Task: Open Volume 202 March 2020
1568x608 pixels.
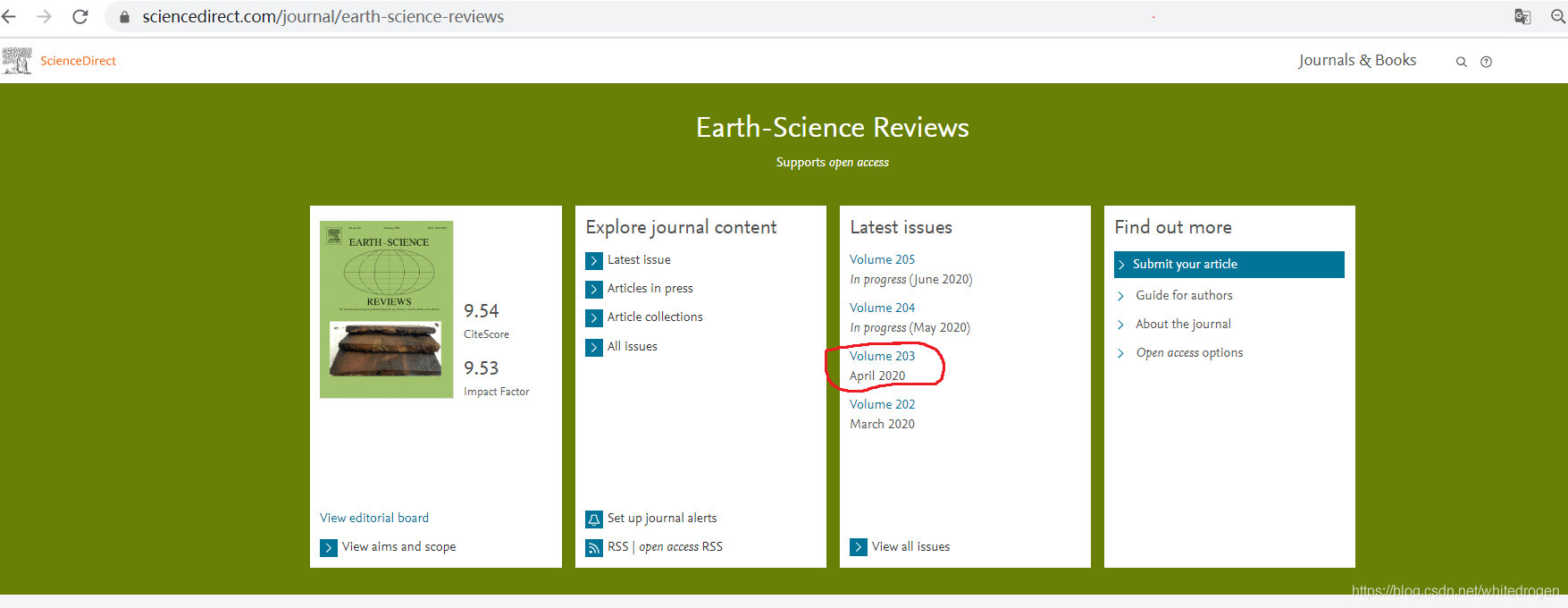Action: (882, 404)
